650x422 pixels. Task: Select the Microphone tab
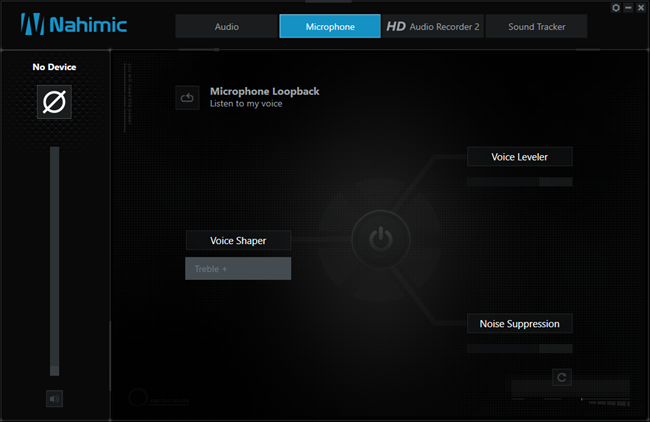(330, 27)
